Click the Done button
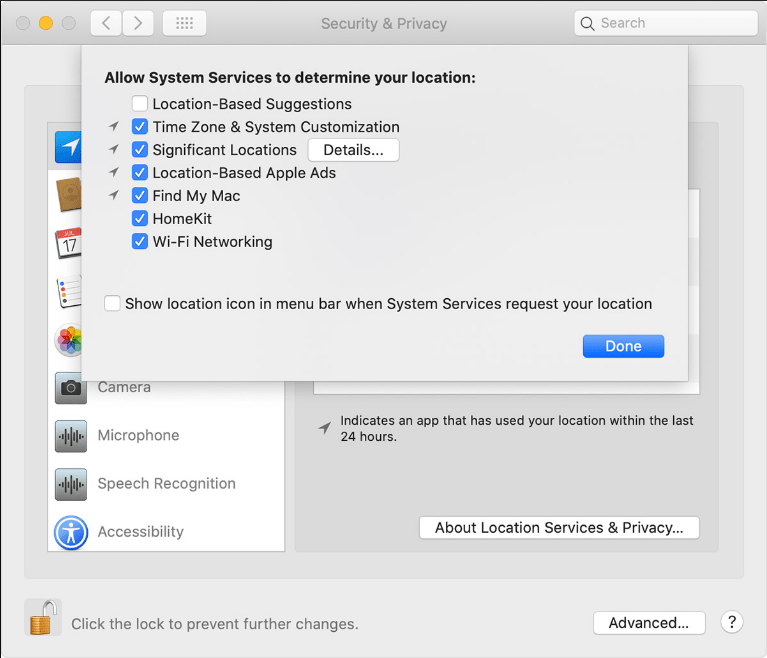767x658 pixels. point(623,346)
